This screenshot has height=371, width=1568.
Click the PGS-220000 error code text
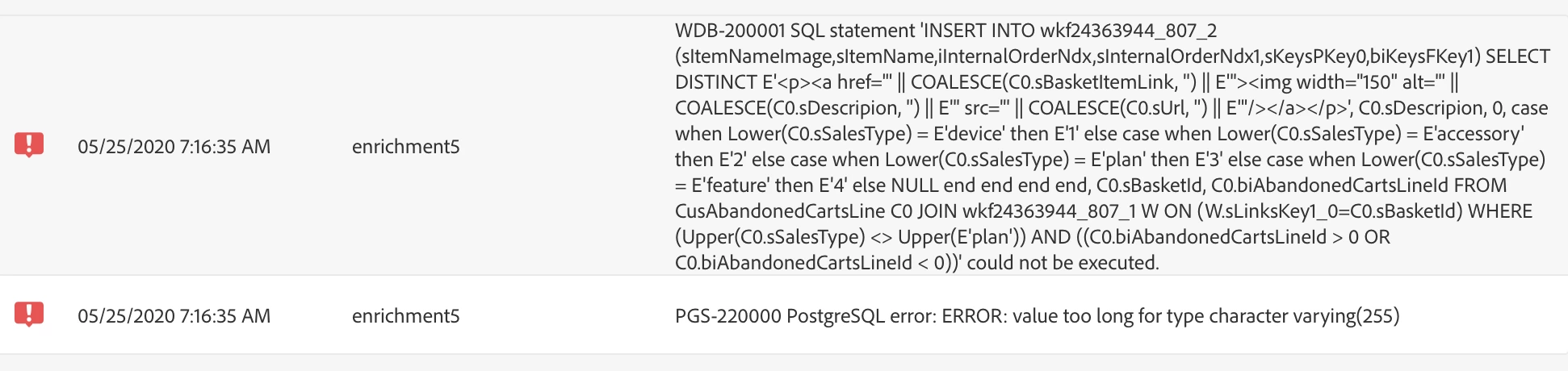(728, 316)
